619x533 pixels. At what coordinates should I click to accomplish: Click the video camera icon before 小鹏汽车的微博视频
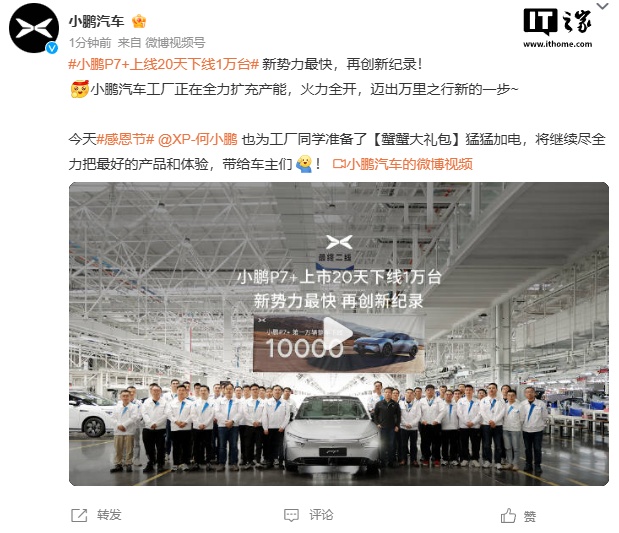click(339, 163)
